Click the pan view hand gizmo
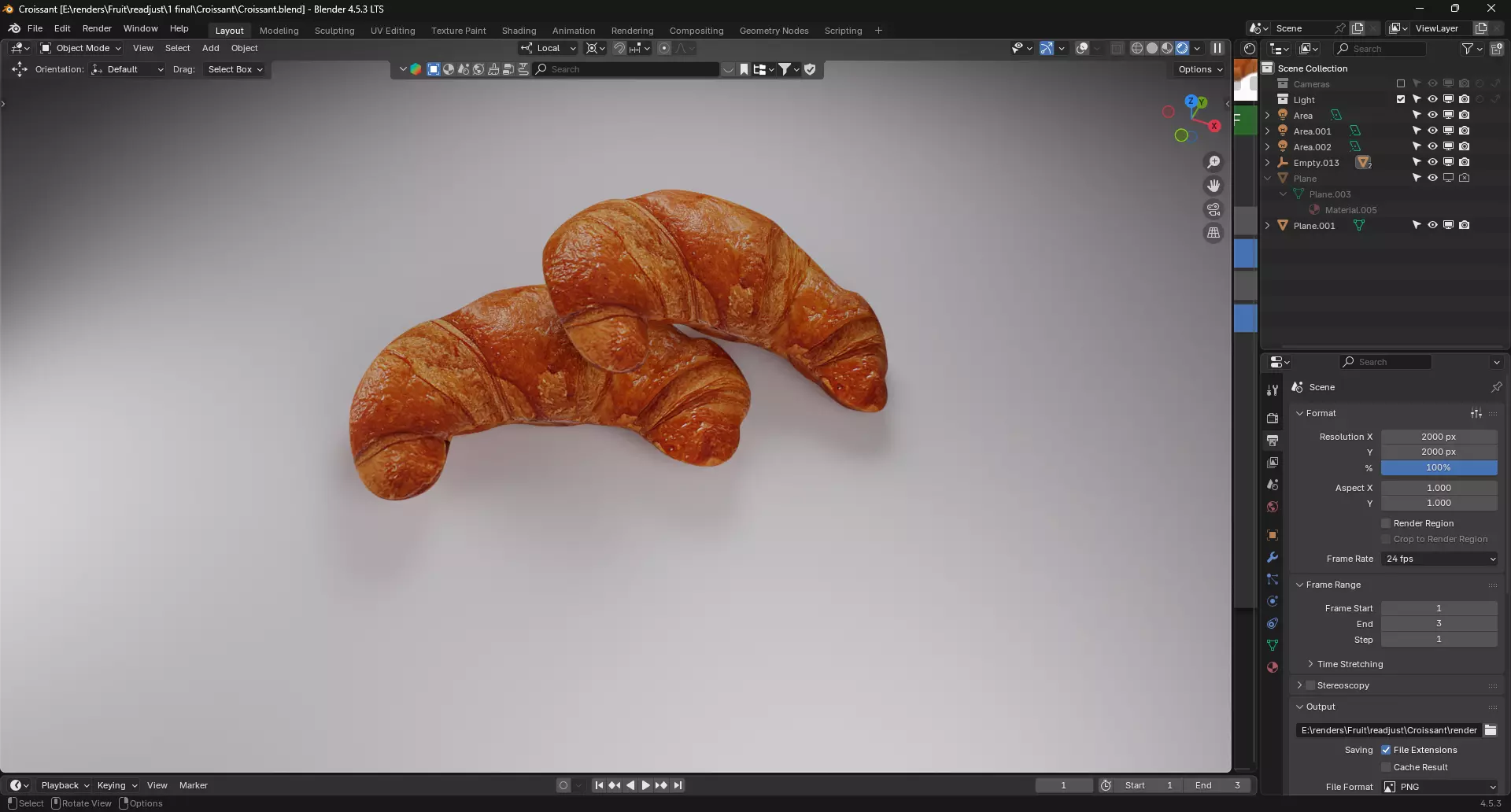The image size is (1511, 812). click(1214, 186)
